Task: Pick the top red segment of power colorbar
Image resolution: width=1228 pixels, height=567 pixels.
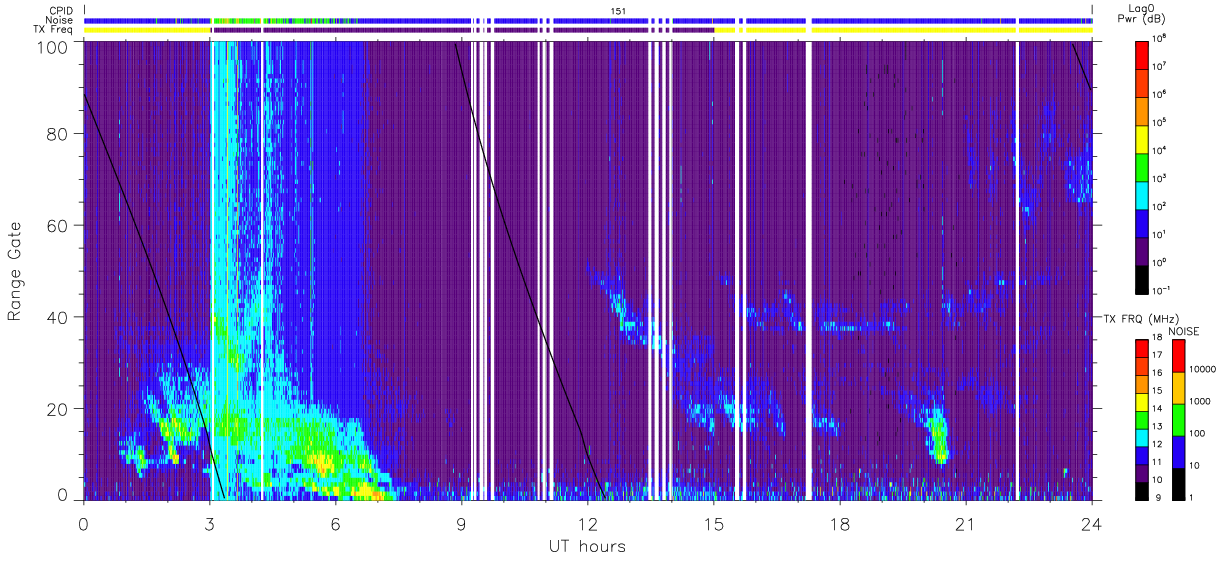Action: click(1142, 54)
